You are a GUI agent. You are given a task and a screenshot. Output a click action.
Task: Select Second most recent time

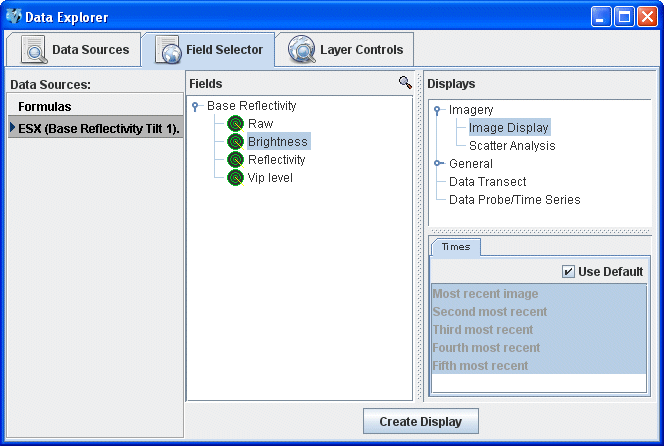(x=539, y=311)
